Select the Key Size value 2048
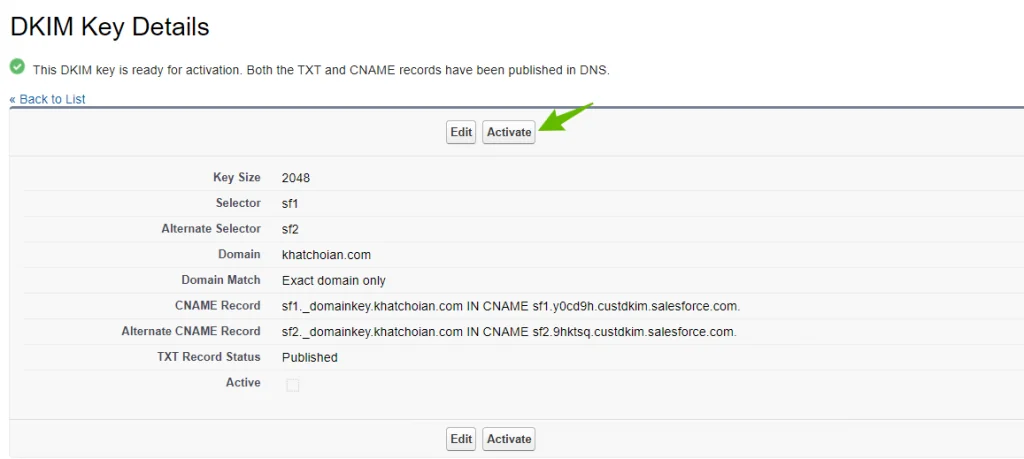Screen dimensions: 1024x459 296,178
